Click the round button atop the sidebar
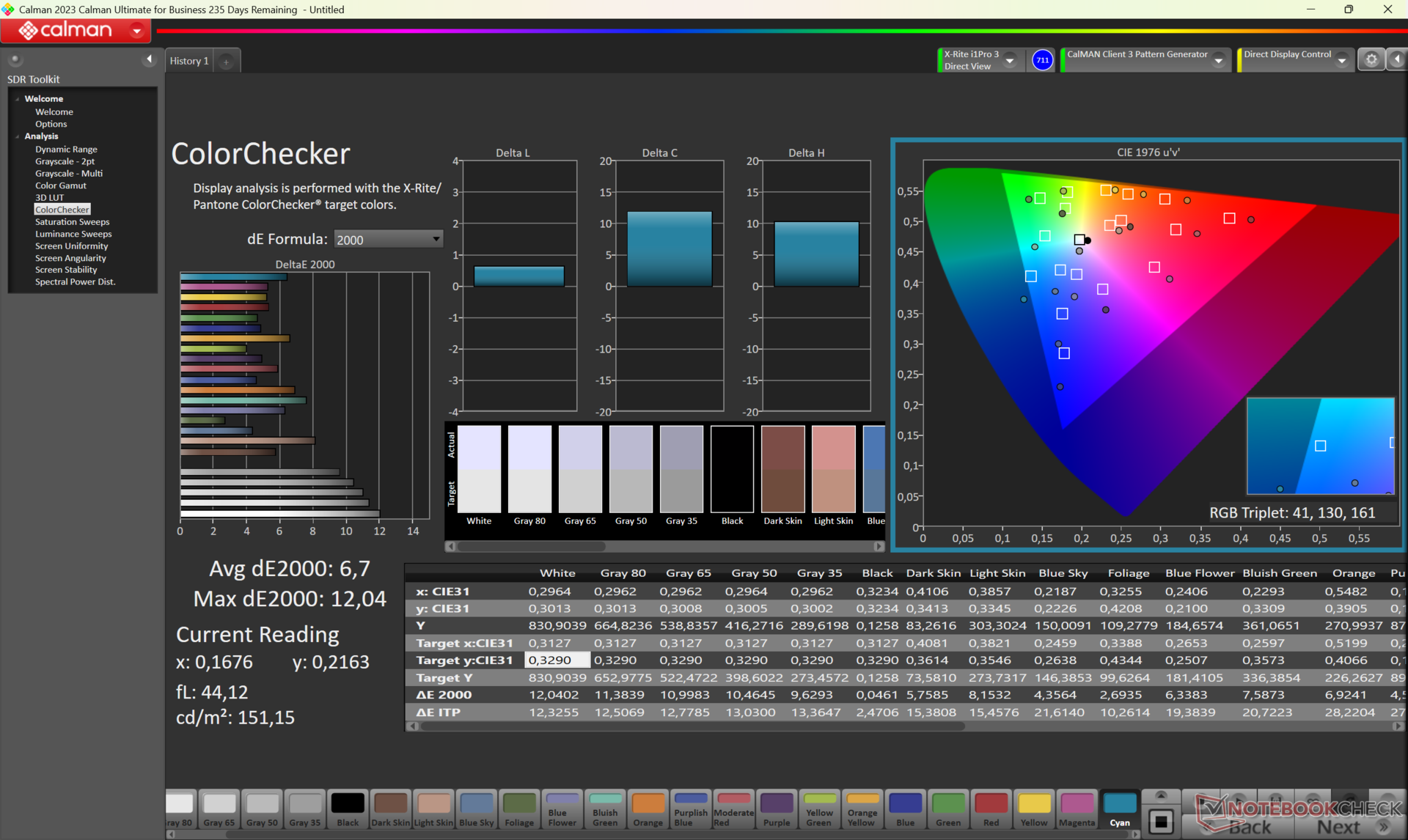 [x=15, y=59]
